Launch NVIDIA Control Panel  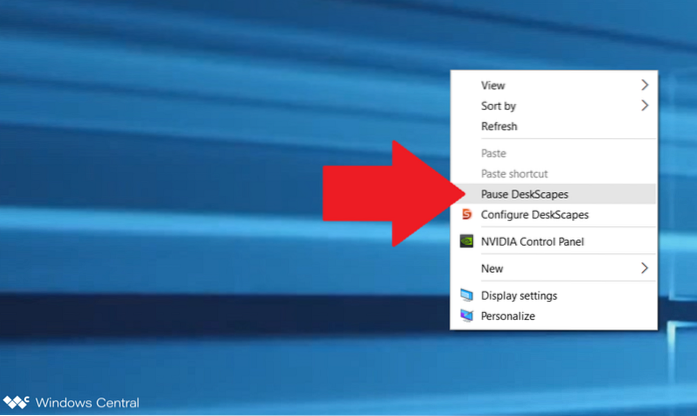(x=532, y=241)
